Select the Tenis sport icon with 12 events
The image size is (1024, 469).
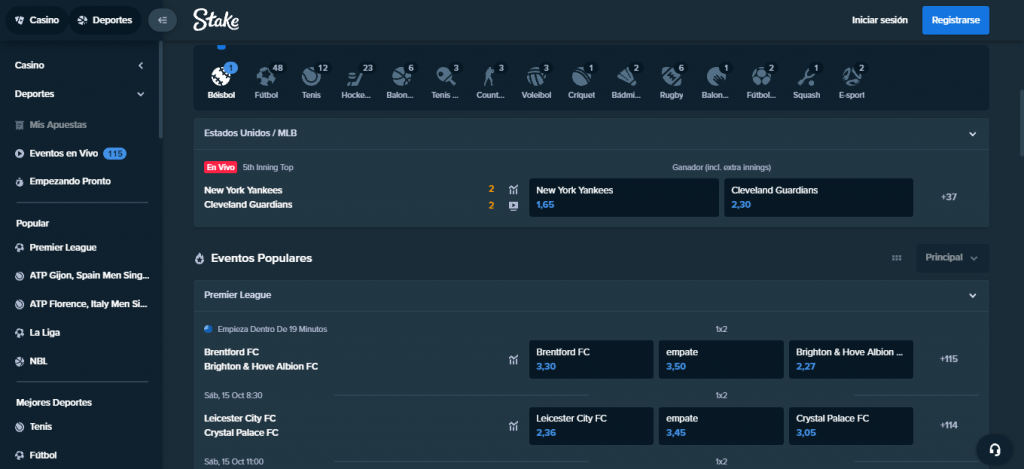[311, 77]
